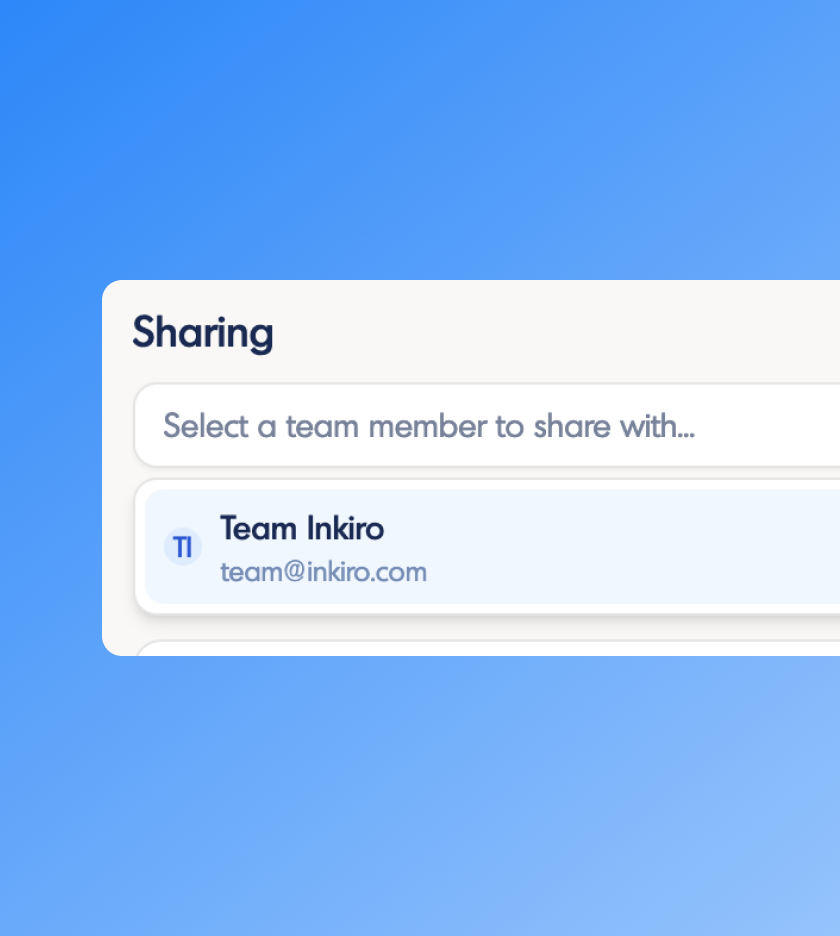Viewport: 840px width, 936px height.
Task: Click the team@inkiro.com email text
Action: (x=323, y=571)
